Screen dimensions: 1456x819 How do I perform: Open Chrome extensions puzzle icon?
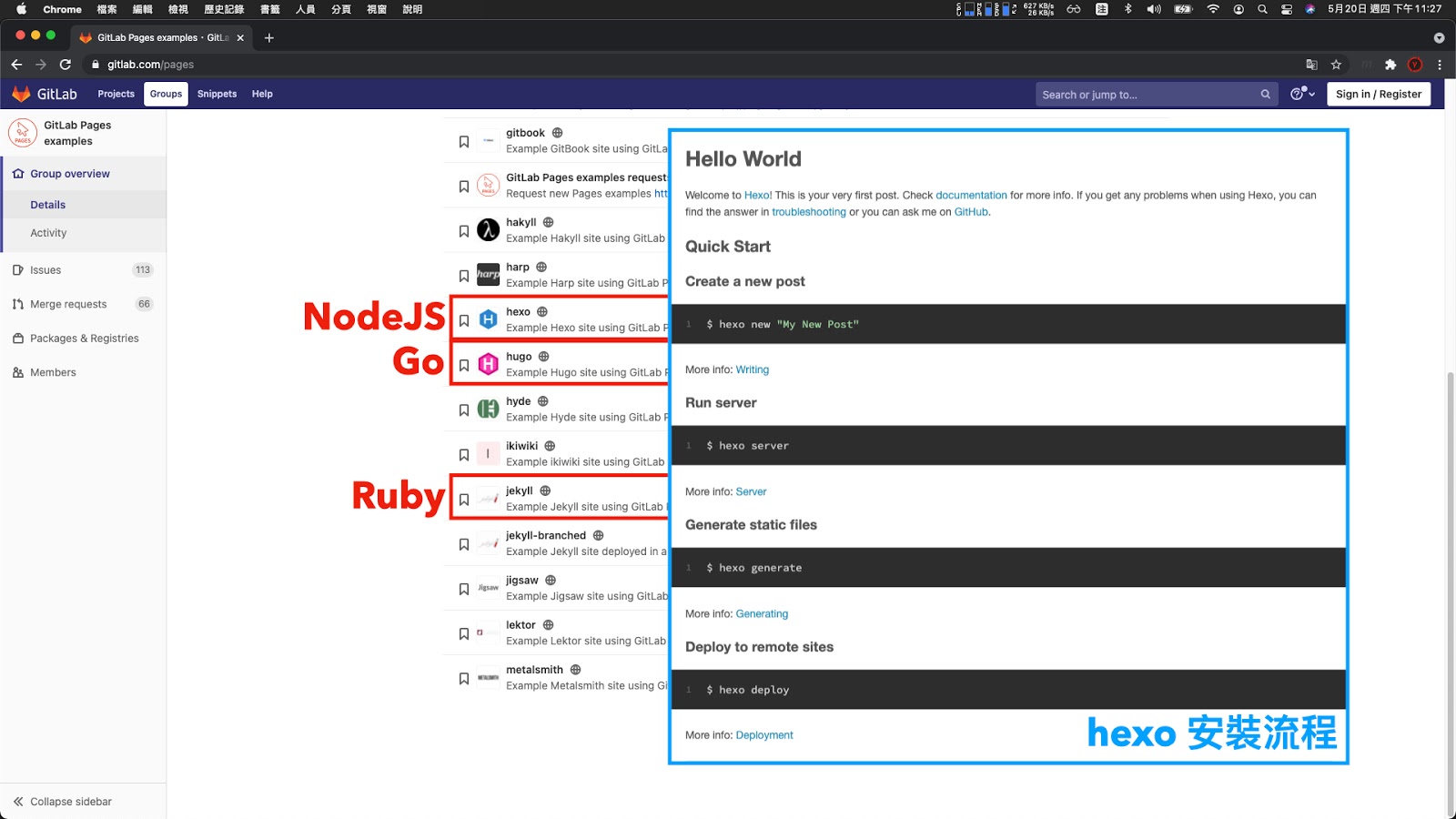coord(1390,65)
